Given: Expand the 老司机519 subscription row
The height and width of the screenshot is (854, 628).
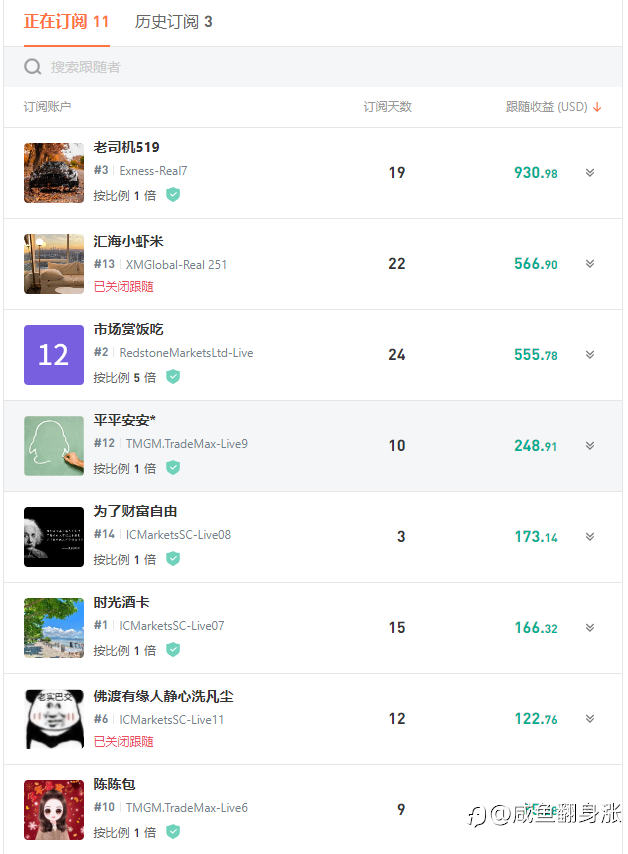Looking at the screenshot, I should [590, 173].
